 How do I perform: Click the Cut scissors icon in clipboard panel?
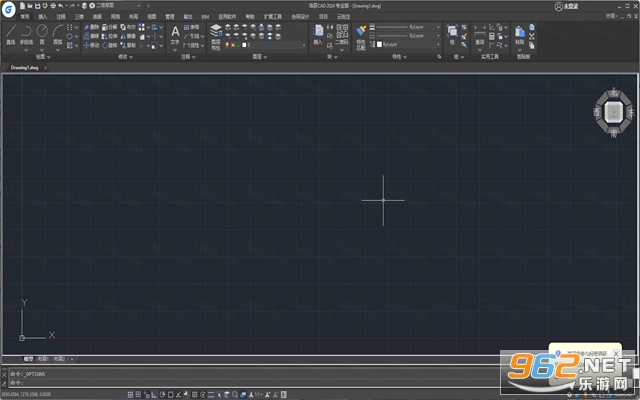tap(532, 36)
